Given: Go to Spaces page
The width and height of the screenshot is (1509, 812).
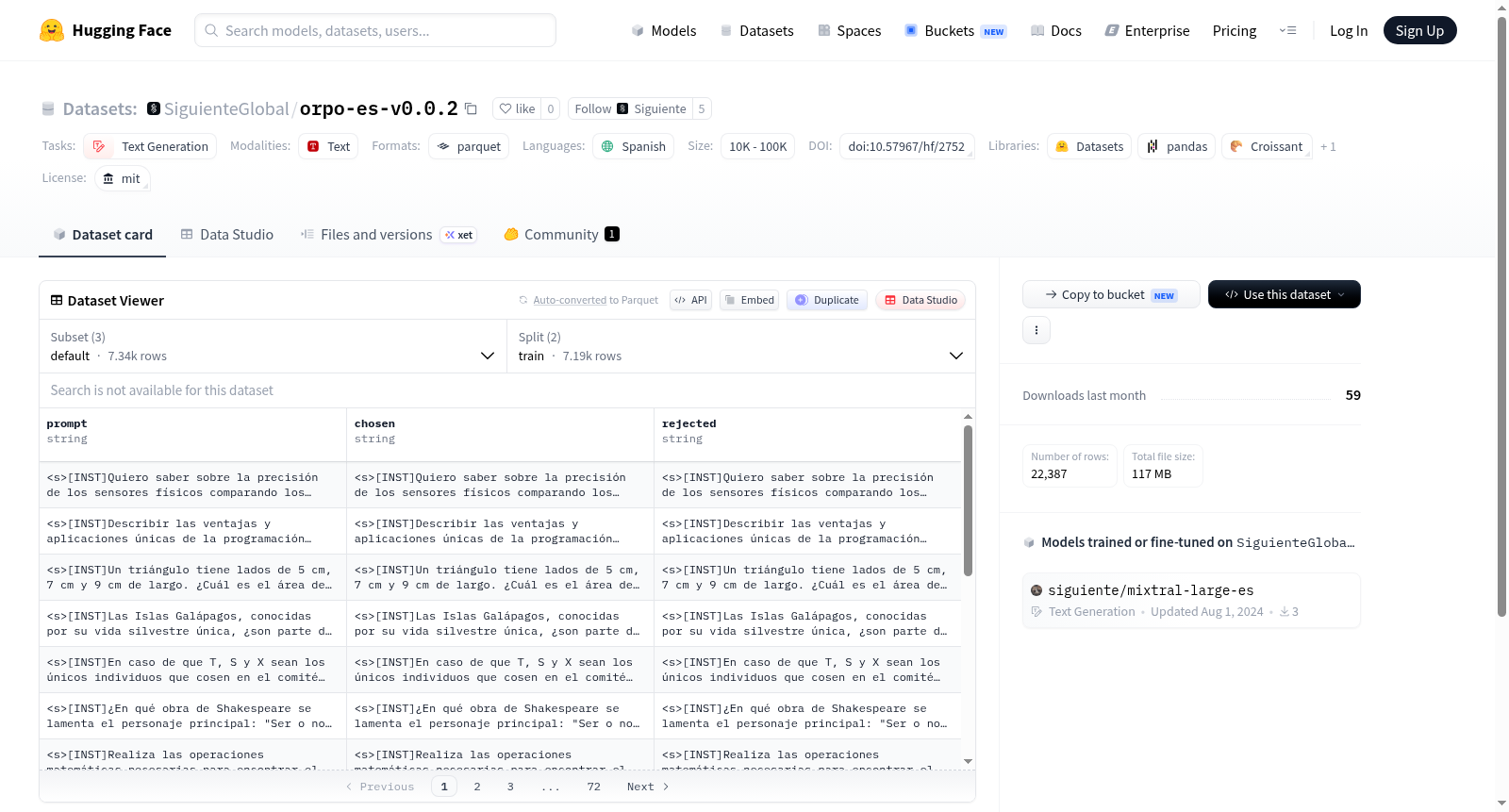Looking at the screenshot, I should tap(849, 30).
